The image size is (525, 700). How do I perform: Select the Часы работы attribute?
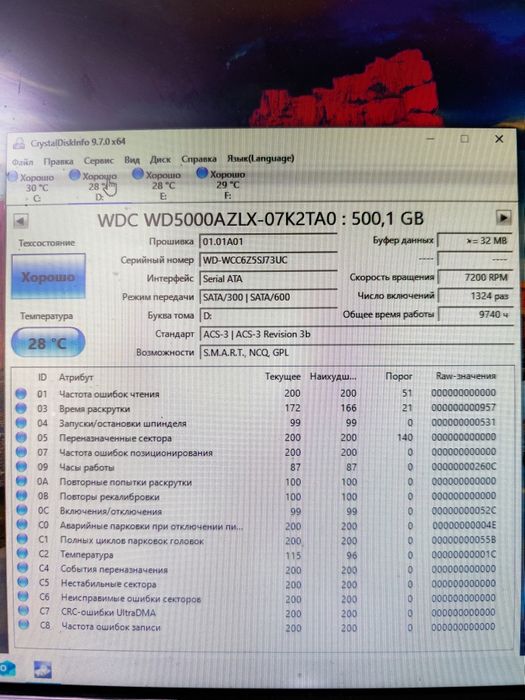point(87,467)
